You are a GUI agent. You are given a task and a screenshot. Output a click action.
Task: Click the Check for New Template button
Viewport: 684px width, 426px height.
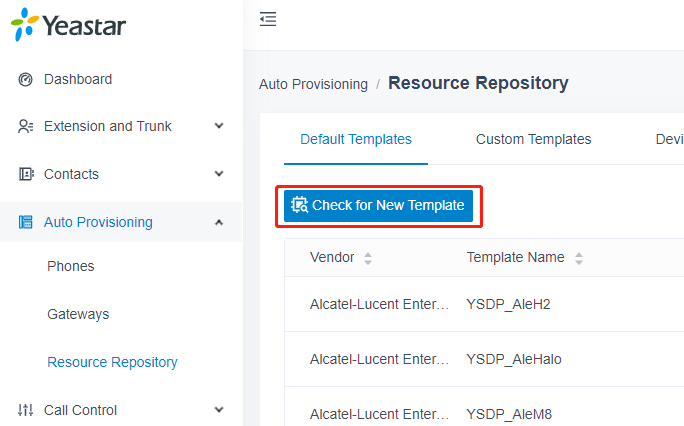coord(378,205)
